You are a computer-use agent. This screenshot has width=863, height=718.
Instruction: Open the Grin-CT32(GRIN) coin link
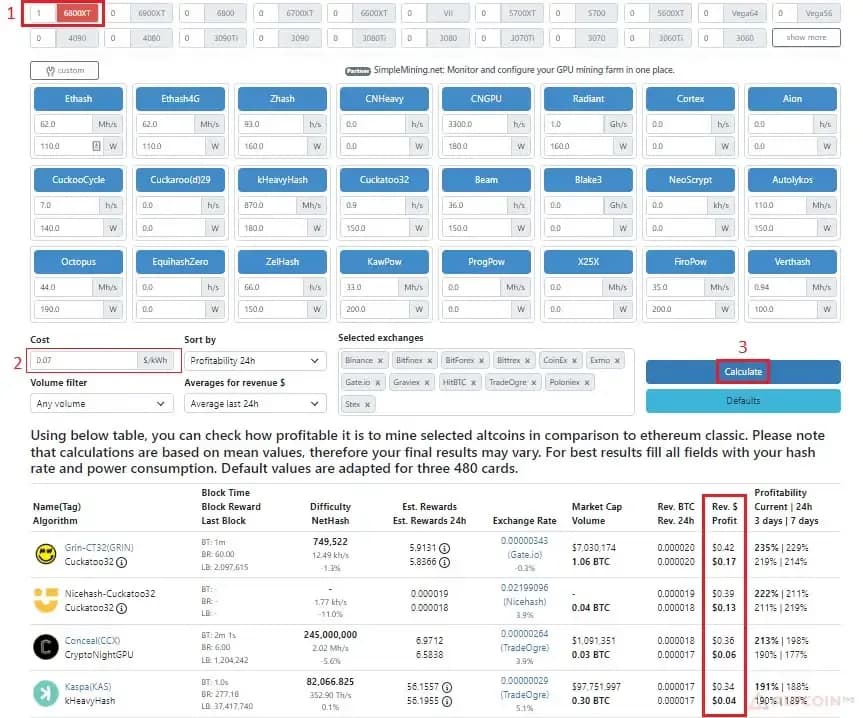[x=99, y=548]
